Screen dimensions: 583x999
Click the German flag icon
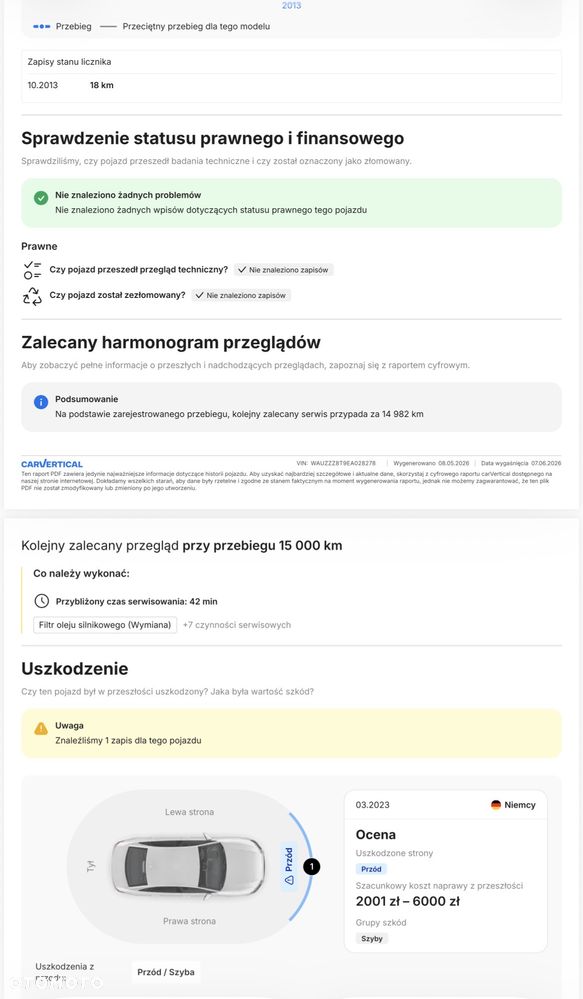[496, 805]
